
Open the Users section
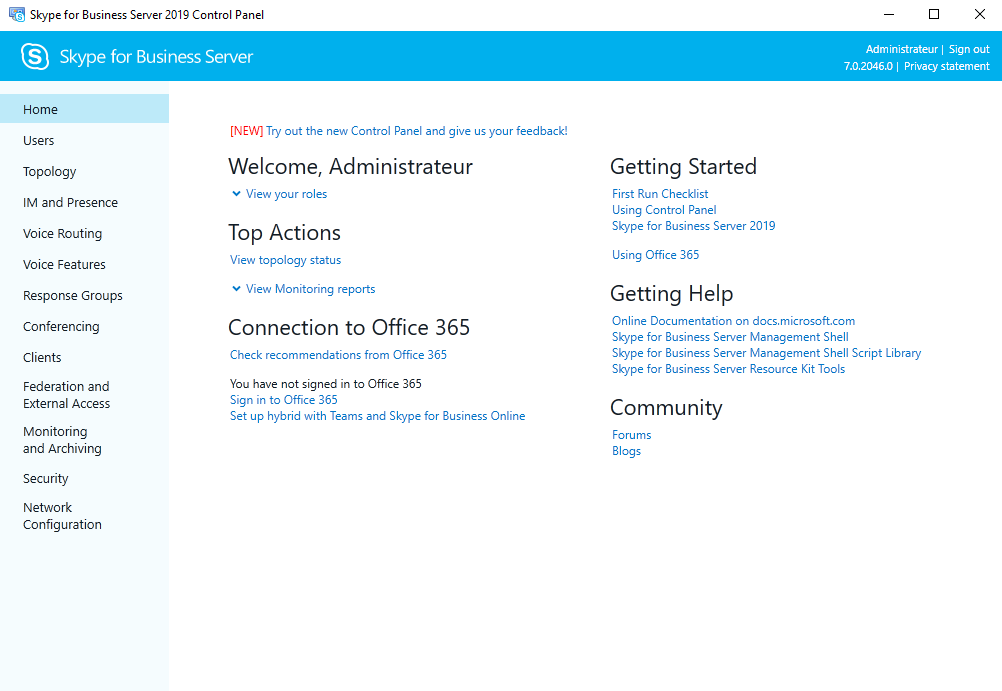click(84, 141)
